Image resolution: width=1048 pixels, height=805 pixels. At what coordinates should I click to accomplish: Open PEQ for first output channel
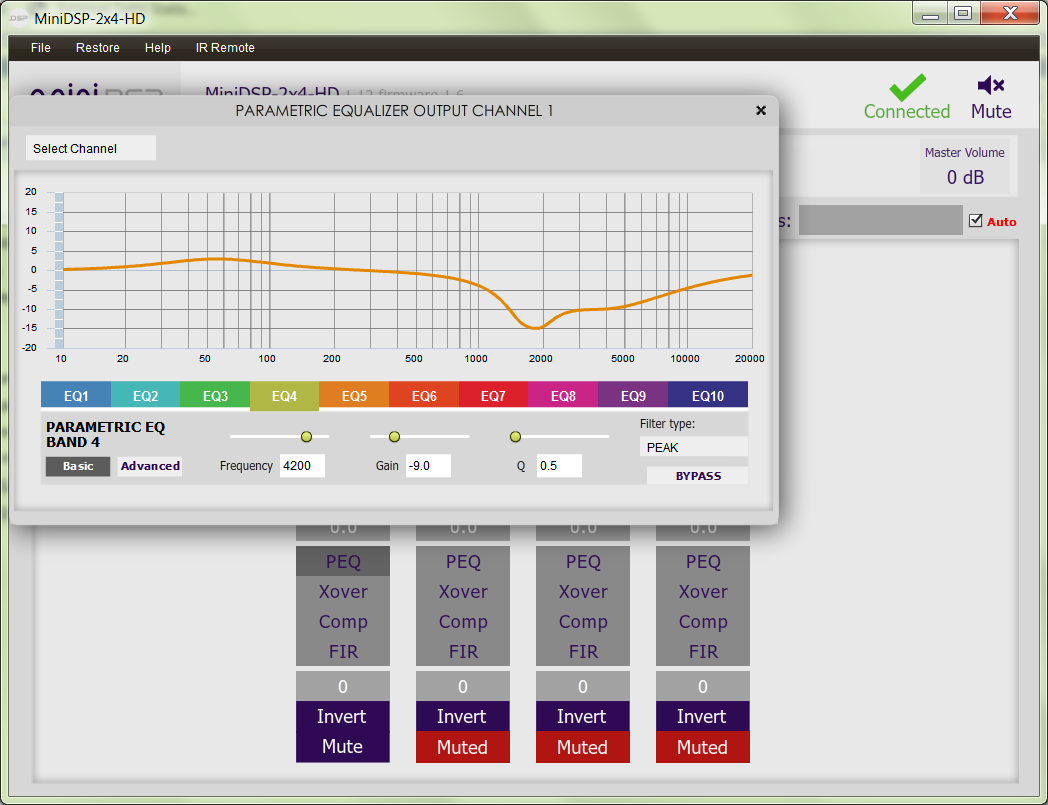tap(343, 562)
